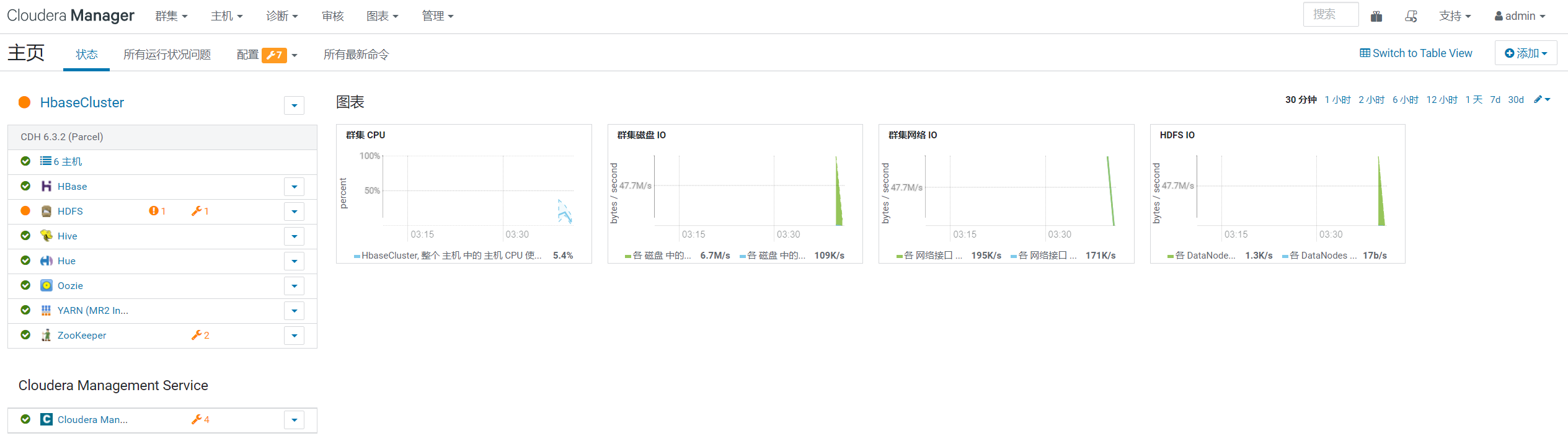This screenshot has width=1568, height=441.
Task: Open the Cloudera Man... link
Action: coord(93,419)
